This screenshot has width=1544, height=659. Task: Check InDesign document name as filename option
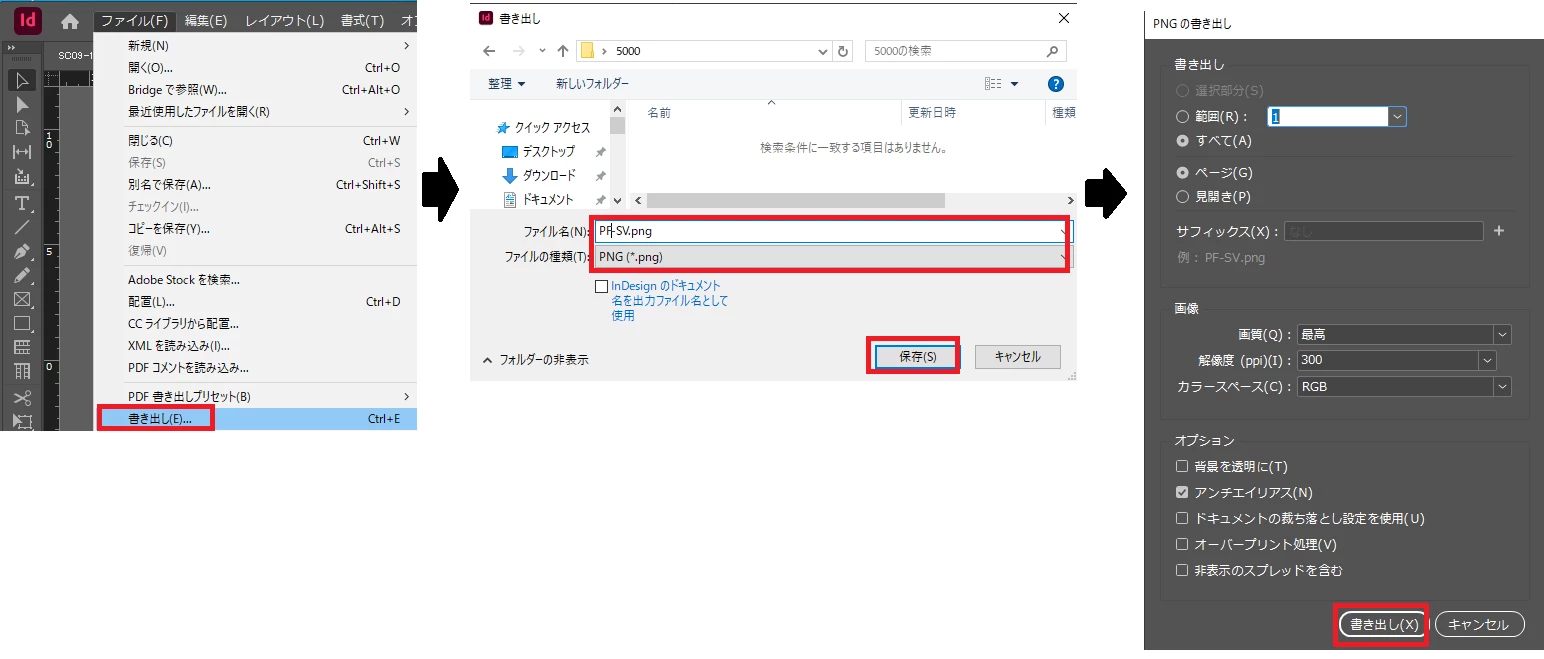[601, 286]
